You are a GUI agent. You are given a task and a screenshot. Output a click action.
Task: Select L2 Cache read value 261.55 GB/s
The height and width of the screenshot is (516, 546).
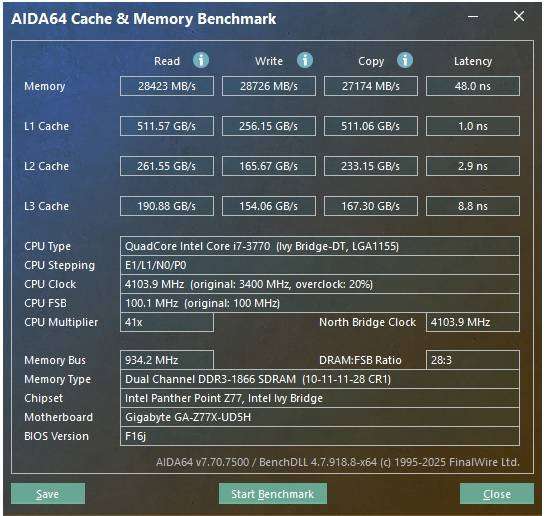tap(167, 166)
